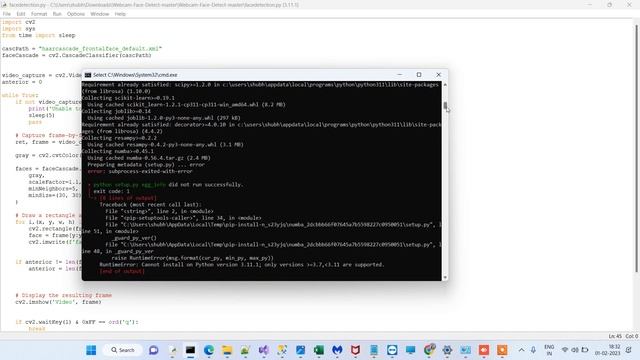
Task: Open Visual Studio from the taskbar
Action: click(x=264, y=350)
